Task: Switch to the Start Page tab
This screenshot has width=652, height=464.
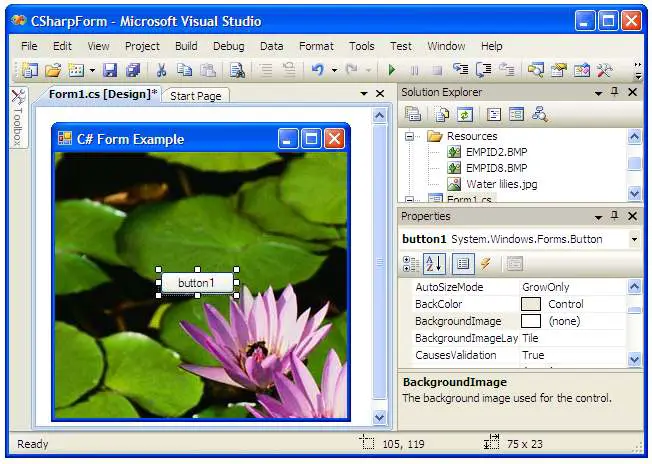Action: (196, 96)
